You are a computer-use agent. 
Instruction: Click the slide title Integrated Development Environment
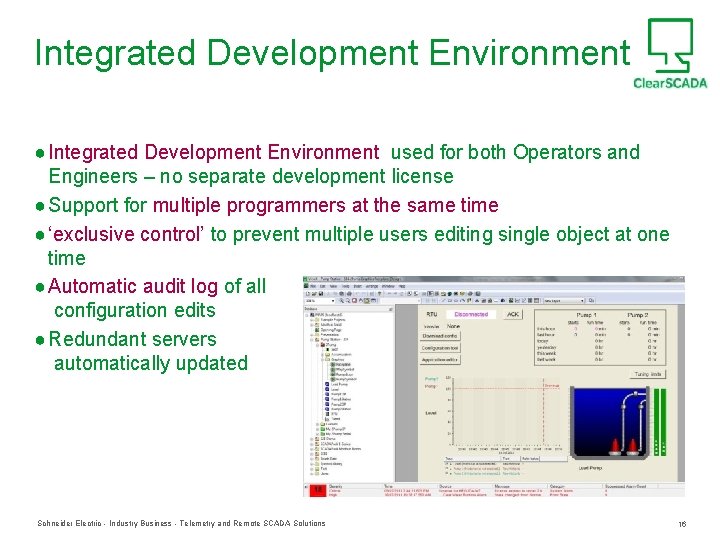332,52
